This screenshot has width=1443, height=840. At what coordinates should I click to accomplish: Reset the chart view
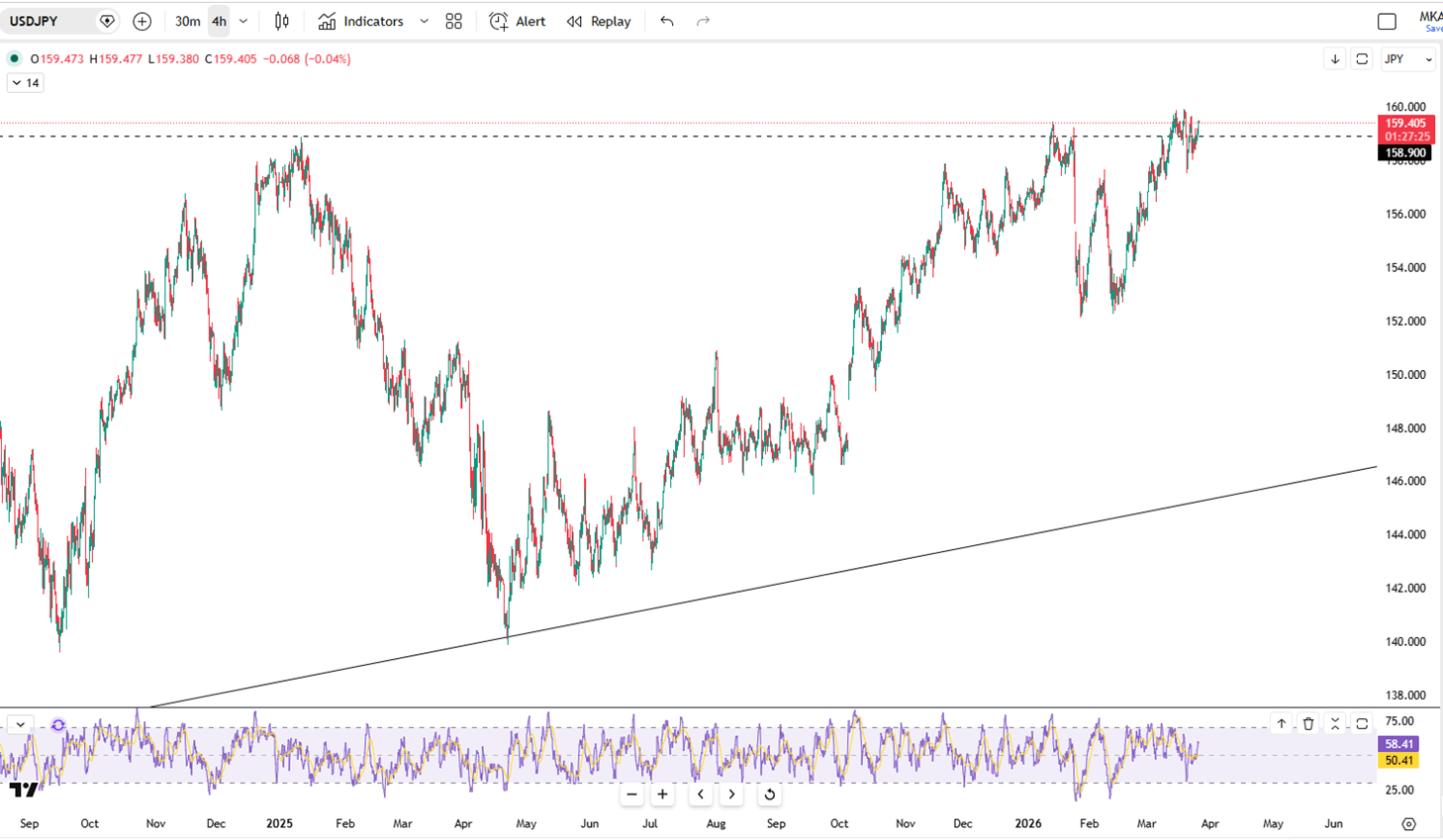pos(769,794)
